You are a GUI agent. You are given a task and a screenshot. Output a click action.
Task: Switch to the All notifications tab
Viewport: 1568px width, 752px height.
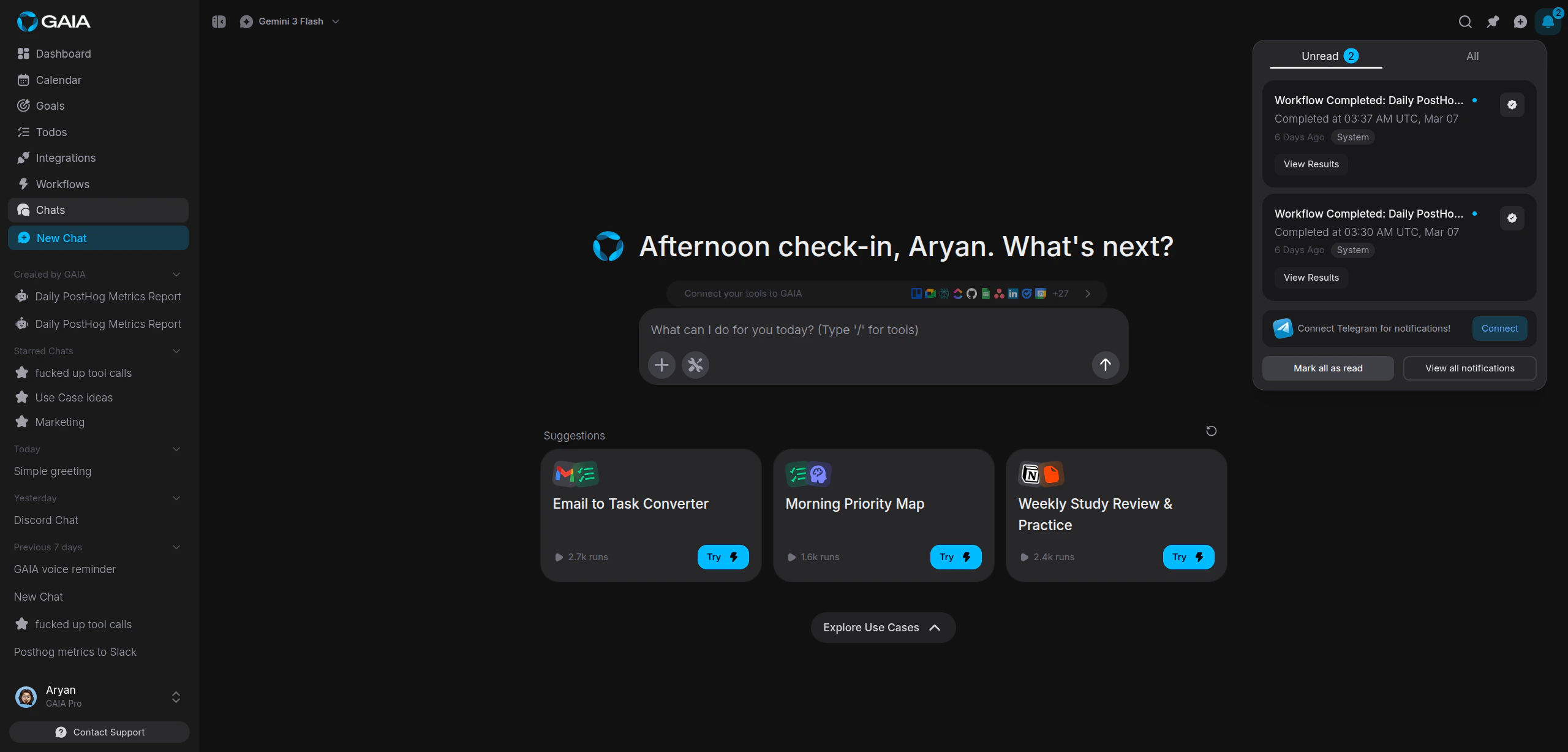click(x=1472, y=56)
